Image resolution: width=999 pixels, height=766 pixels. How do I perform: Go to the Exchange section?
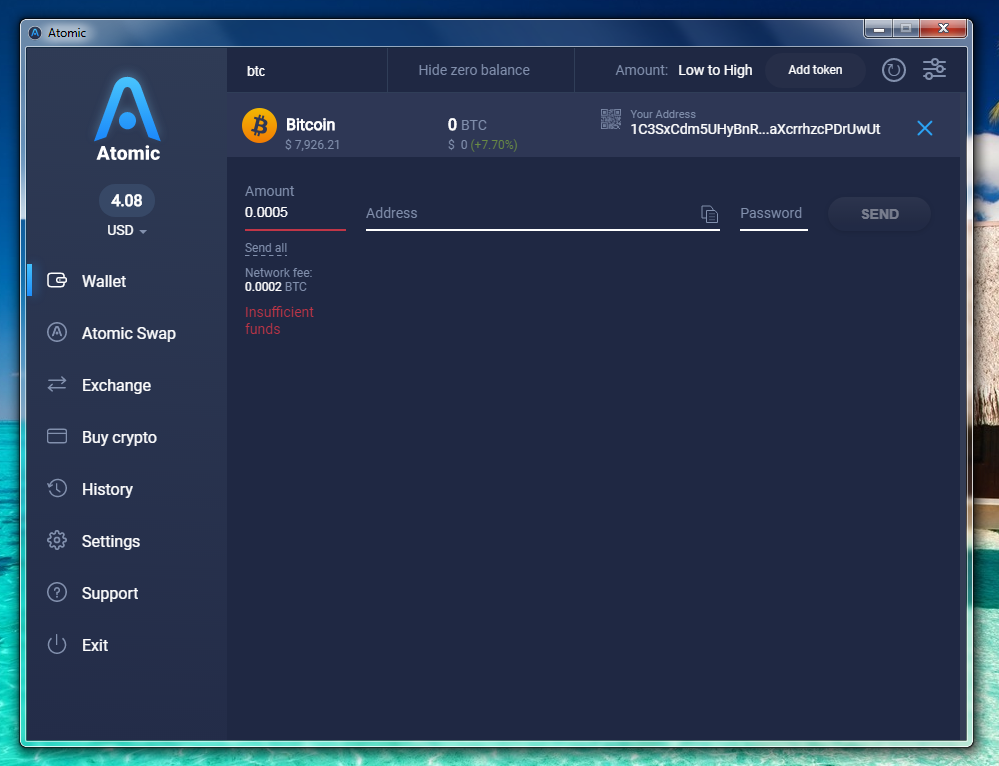click(x=116, y=386)
